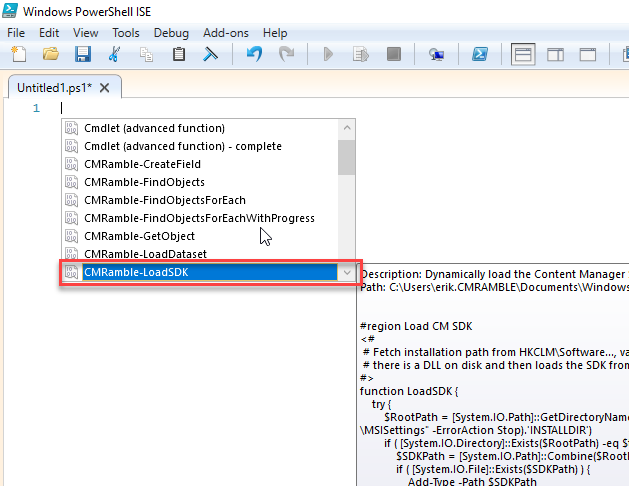Viewport: 629px width, 486px height.
Task: Select CMRamble-FindObjectsForEach snippet
Action: (165, 200)
